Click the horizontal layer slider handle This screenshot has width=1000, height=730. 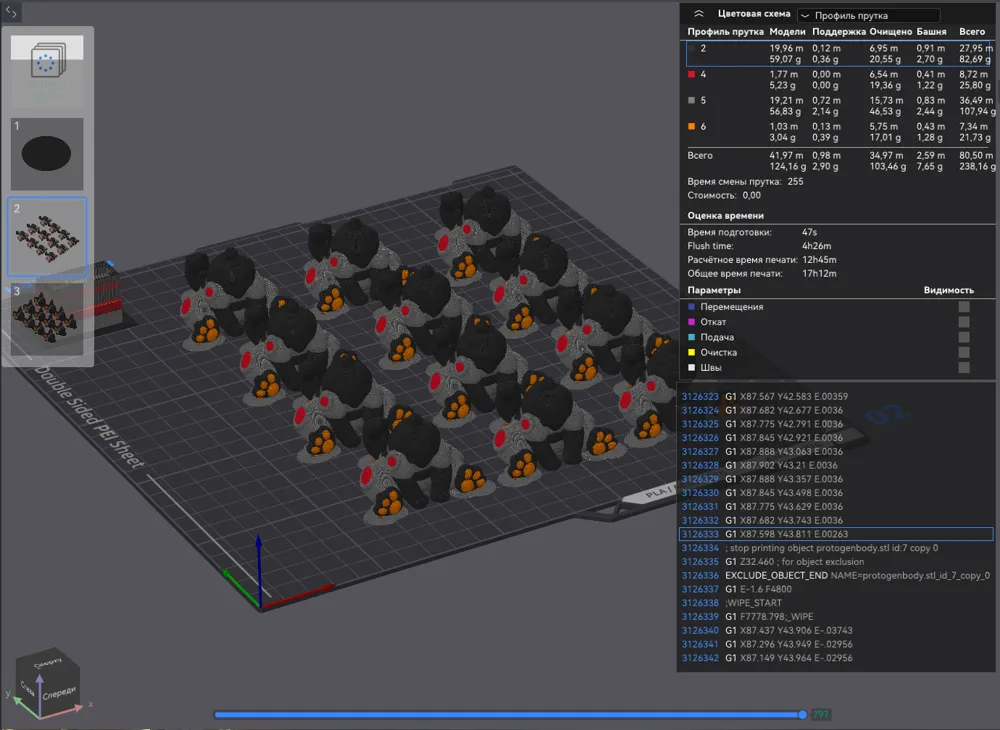click(x=802, y=715)
